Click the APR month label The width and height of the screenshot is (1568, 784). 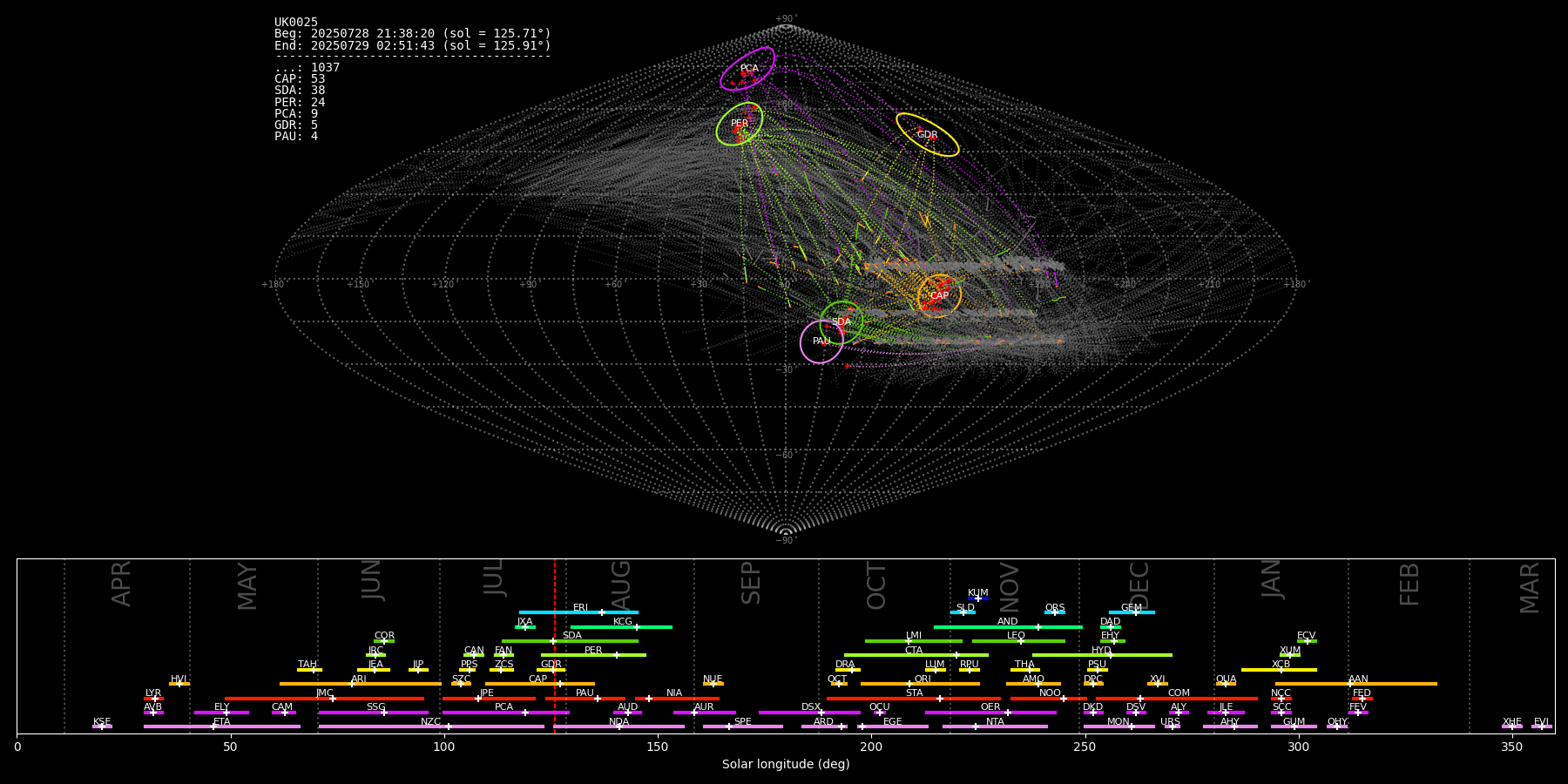click(121, 584)
